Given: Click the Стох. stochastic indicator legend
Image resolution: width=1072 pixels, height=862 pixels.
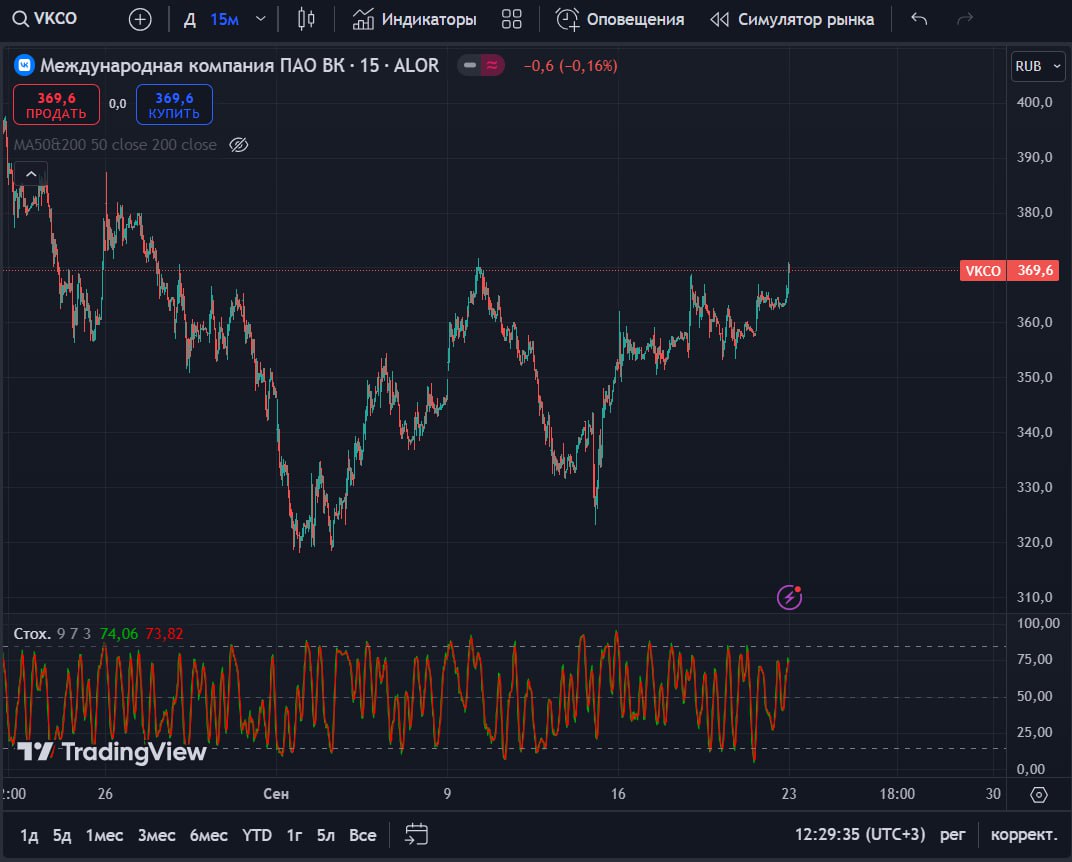Looking at the screenshot, I should click(x=32, y=634).
